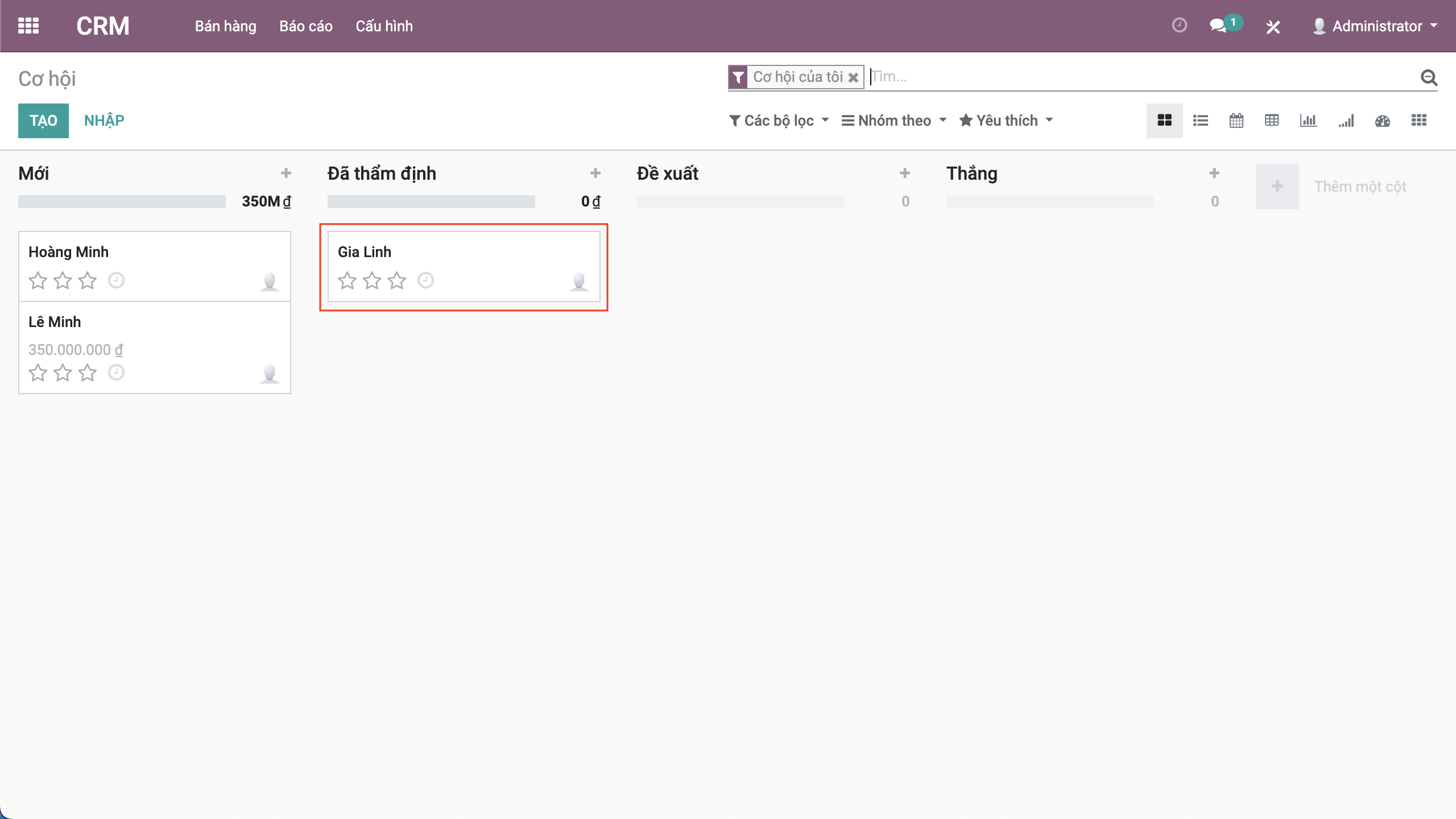Switch to list view icon
Viewport: 1456px width, 819px height.
(x=1201, y=121)
